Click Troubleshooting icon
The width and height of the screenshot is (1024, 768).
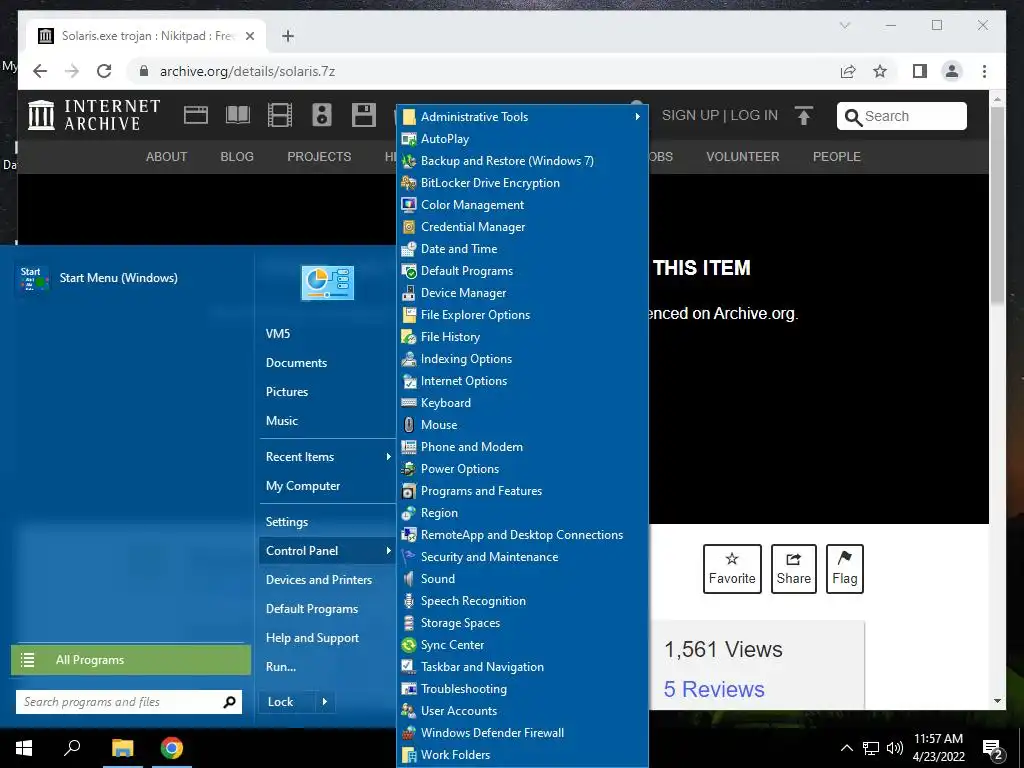409,689
